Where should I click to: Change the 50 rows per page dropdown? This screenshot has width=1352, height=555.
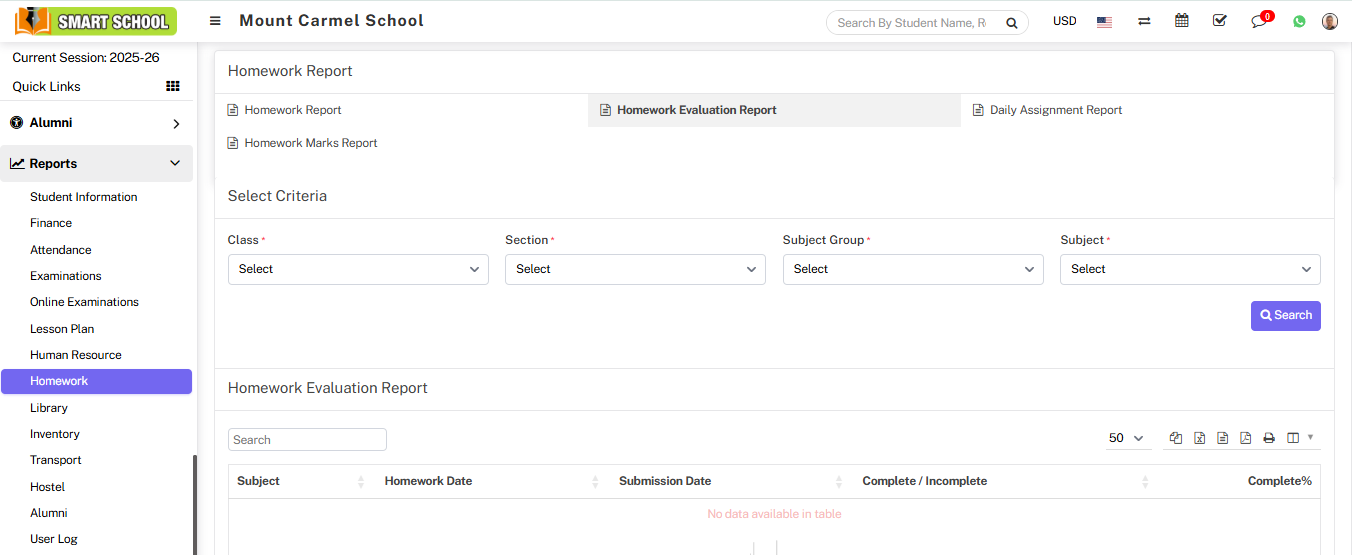1127,438
